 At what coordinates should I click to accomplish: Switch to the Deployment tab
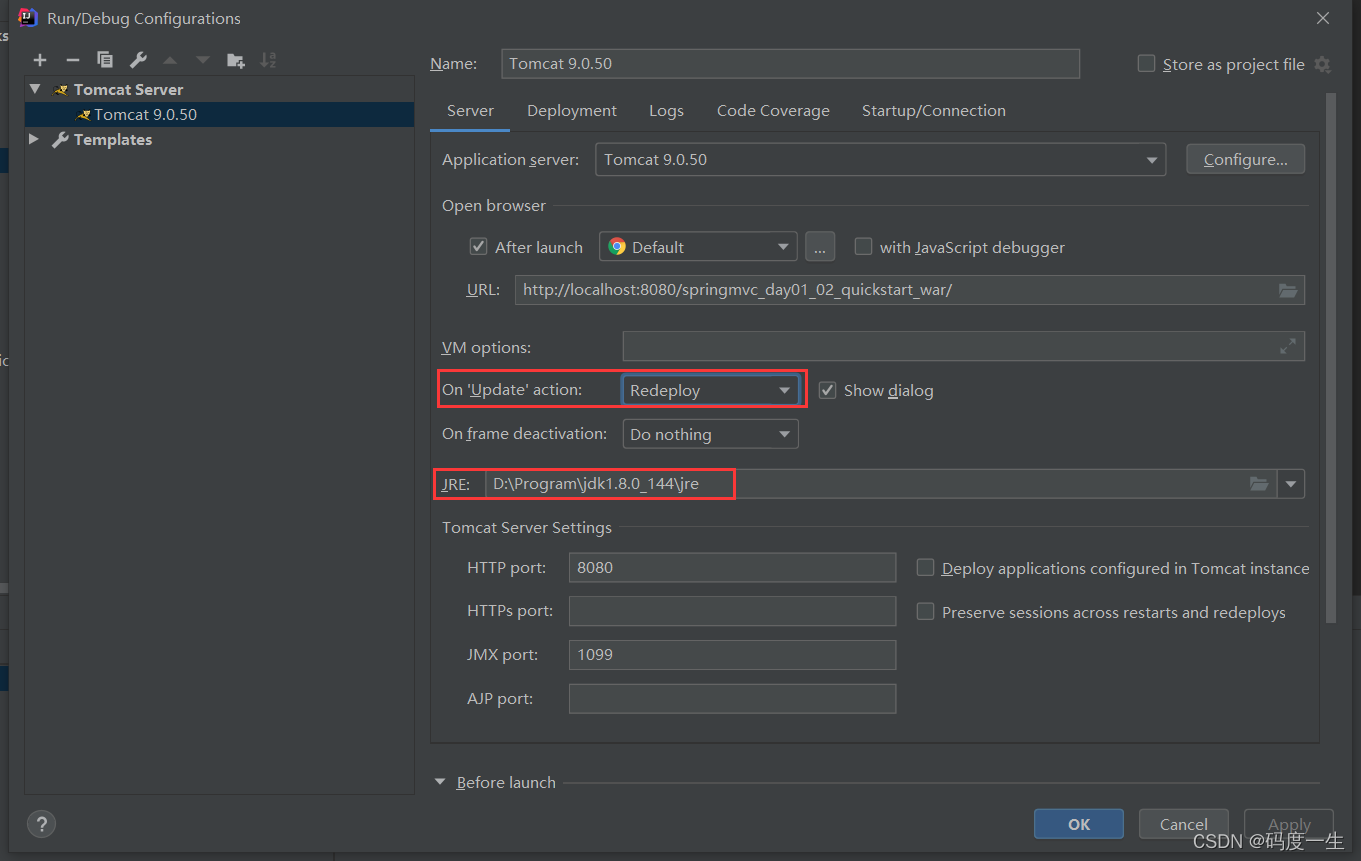[x=572, y=111]
